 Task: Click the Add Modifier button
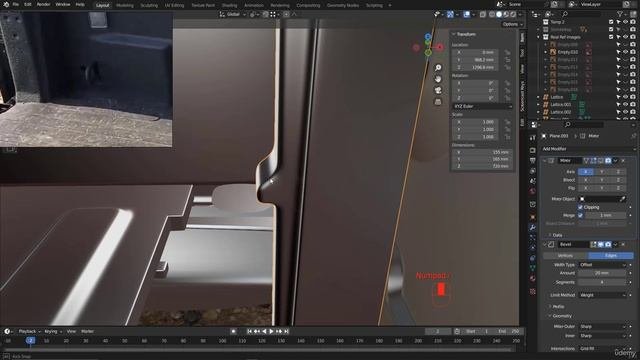click(588, 149)
